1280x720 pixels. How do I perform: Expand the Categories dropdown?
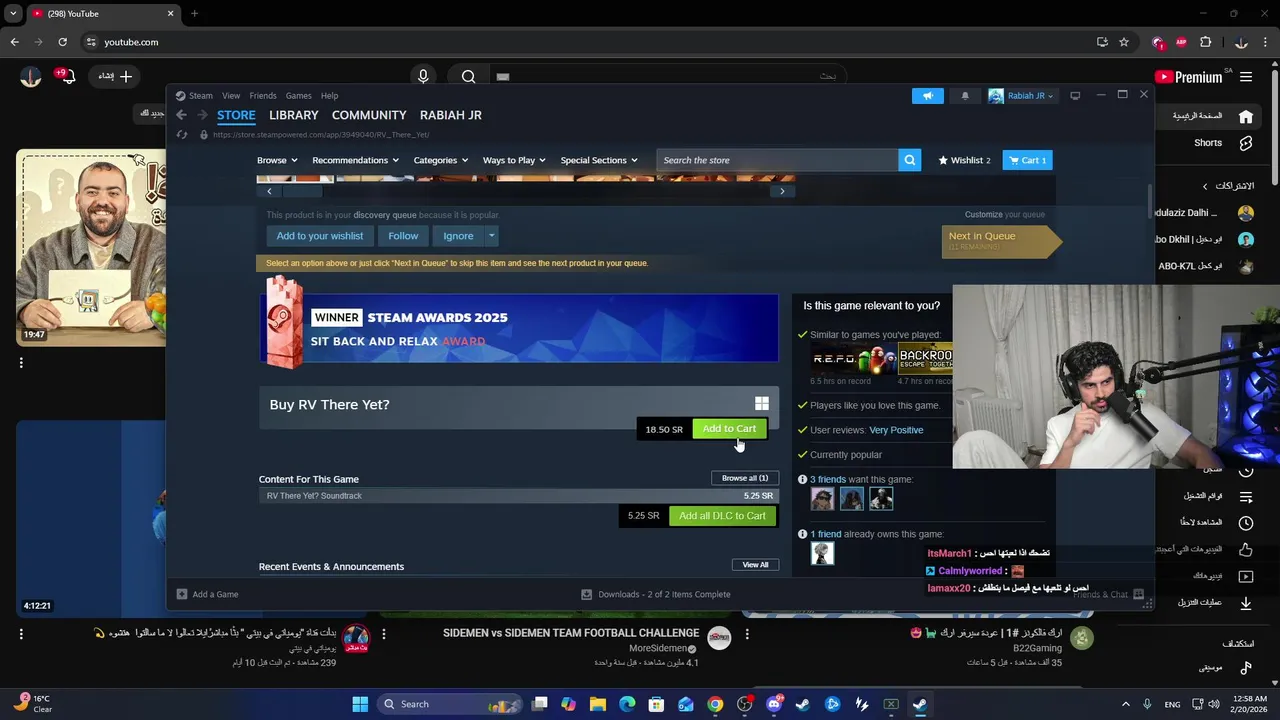(441, 160)
